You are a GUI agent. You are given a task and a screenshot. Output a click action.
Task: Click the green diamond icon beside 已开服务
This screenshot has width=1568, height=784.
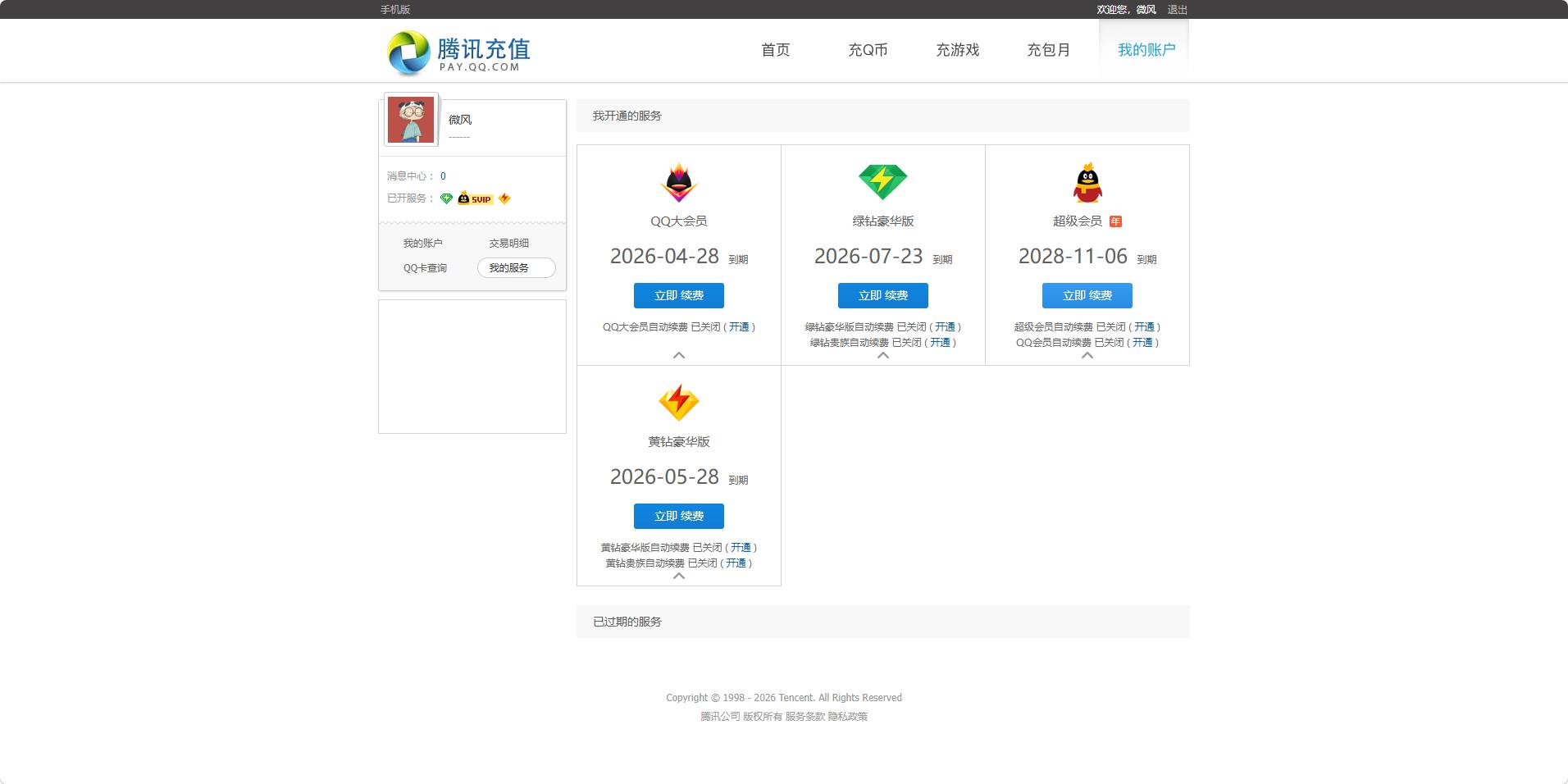(x=446, y=198)
